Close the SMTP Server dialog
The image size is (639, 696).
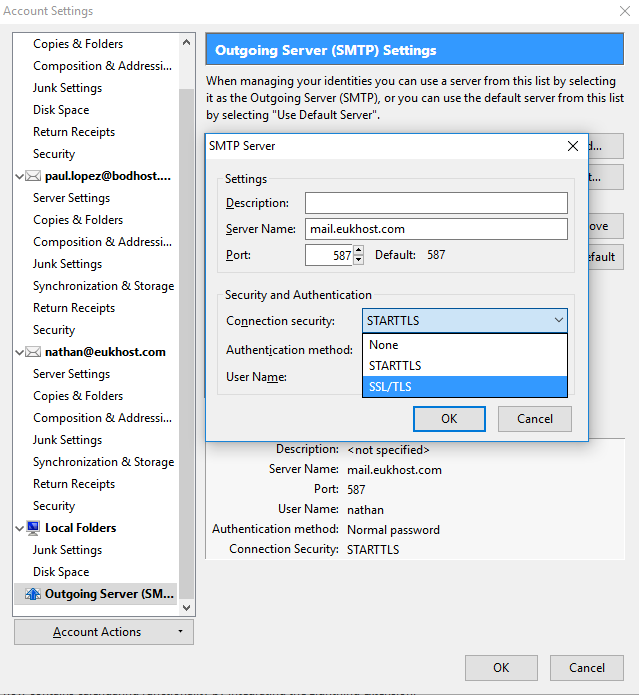(573, 146)
